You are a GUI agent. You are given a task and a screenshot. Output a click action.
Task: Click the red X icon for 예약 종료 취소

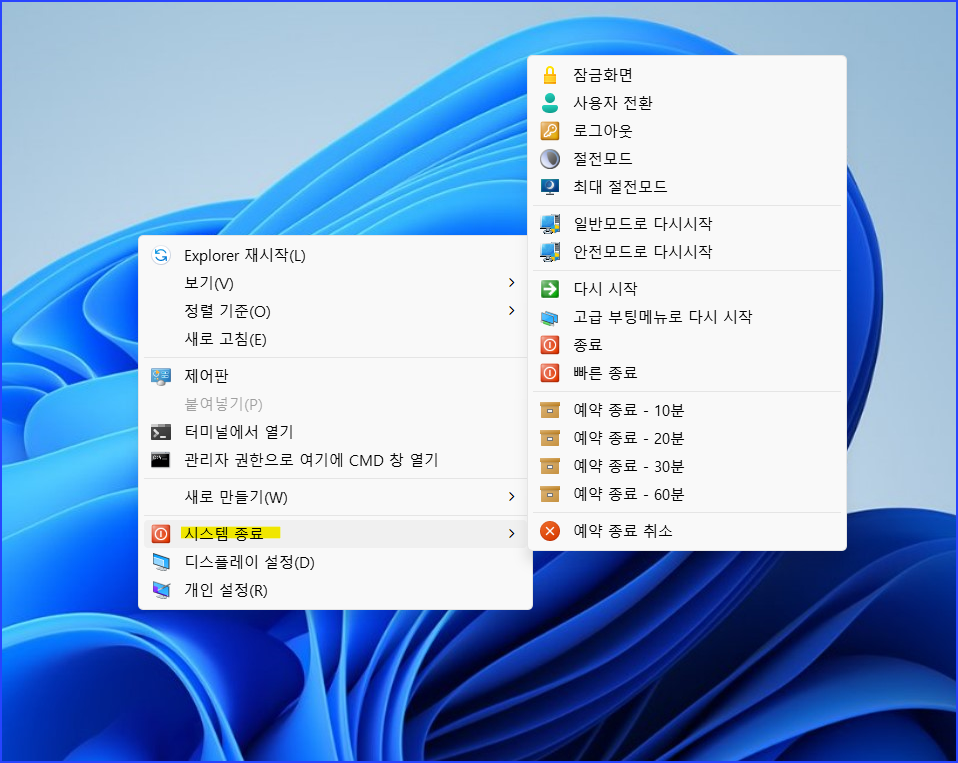pos(550,531)
